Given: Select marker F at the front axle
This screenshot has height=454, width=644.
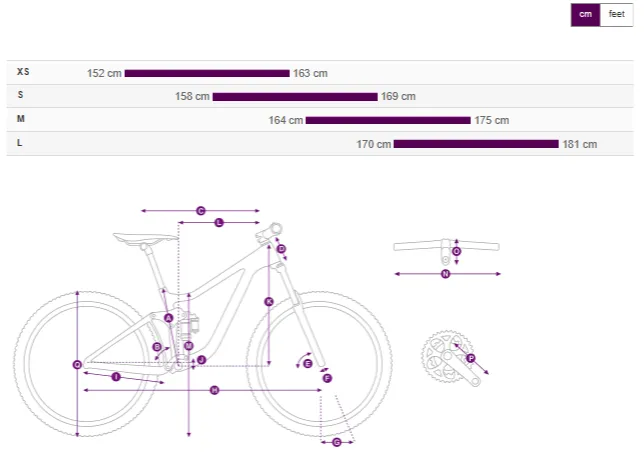Looking at the screenshot, I should click(x=327, y=378).
